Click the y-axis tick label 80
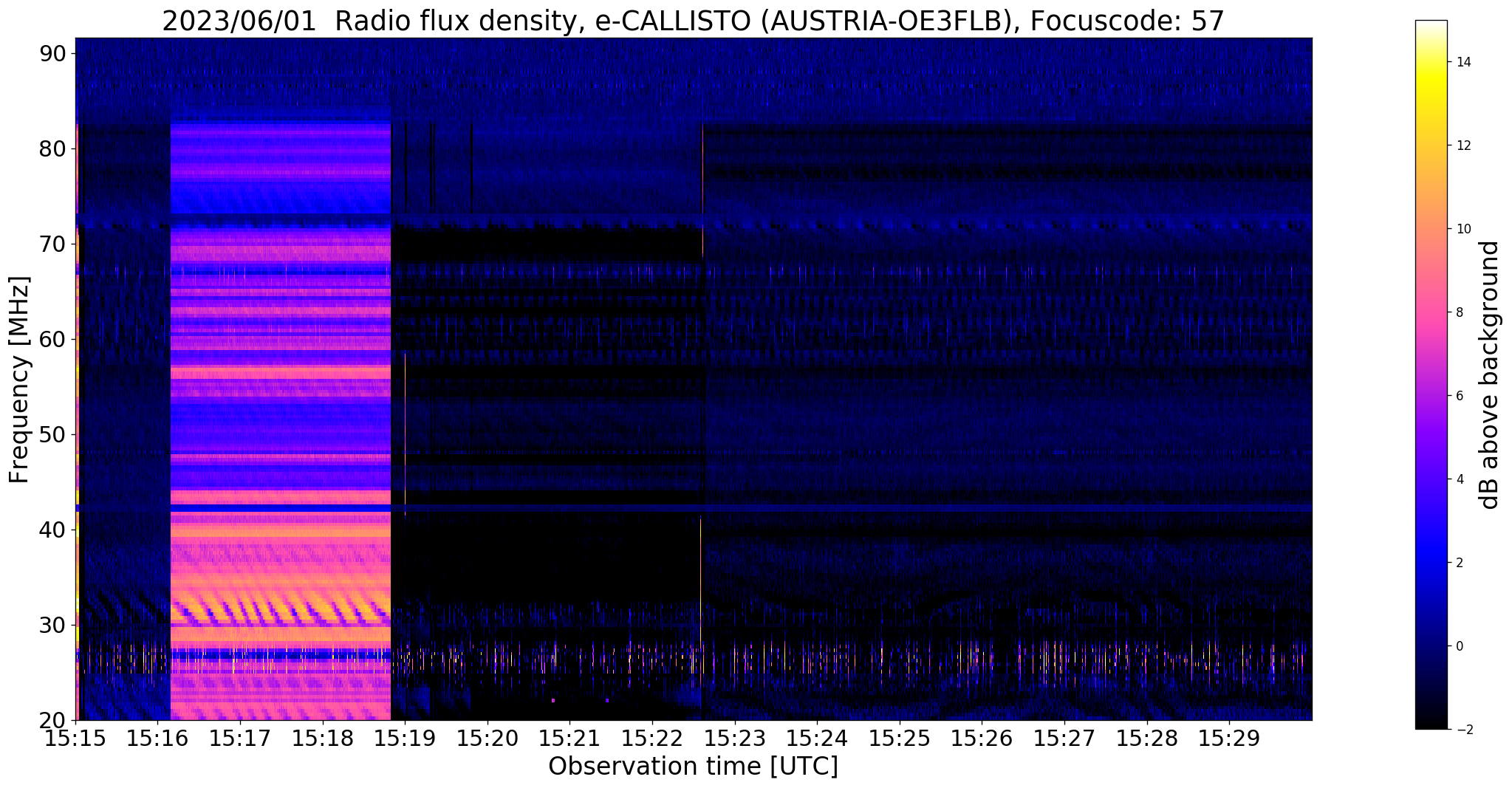This screenshot has width=1512, height=788. click(53, 148)
